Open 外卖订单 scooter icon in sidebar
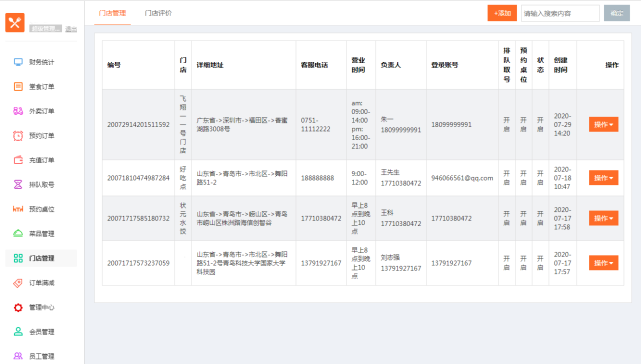 18,111
